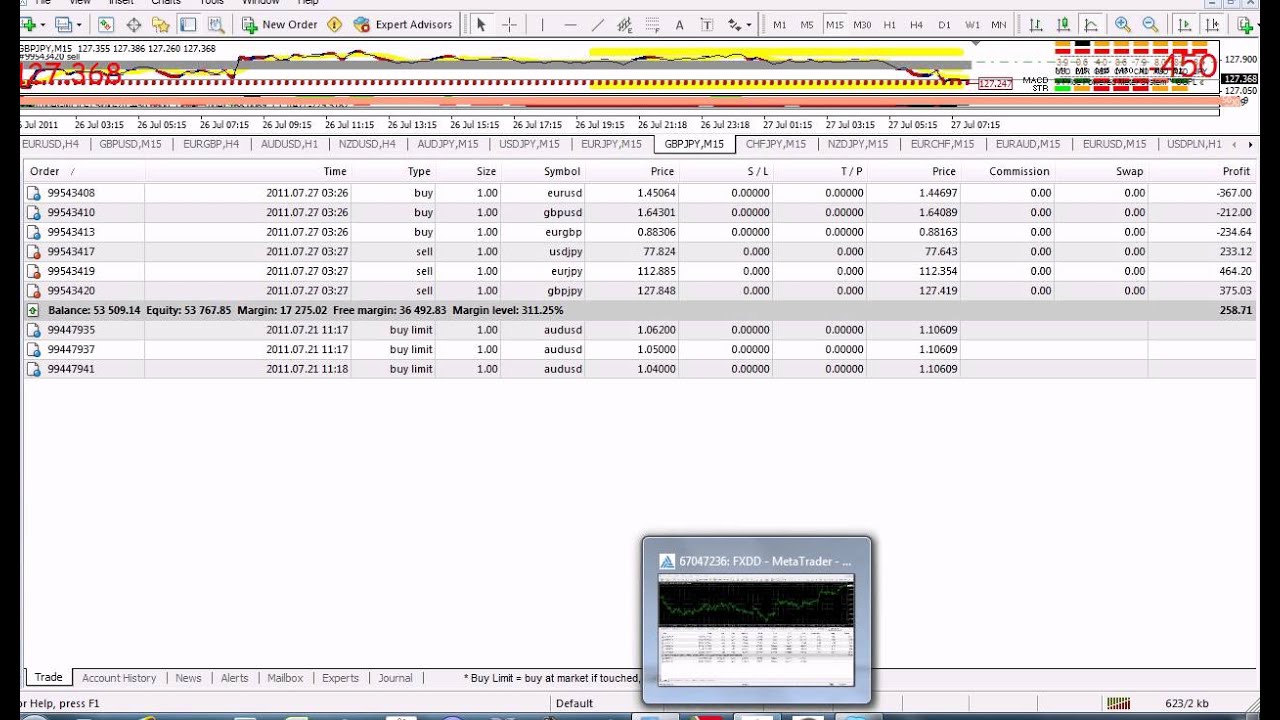
Task: Open the Mailbox terminal tab
Action: click(285, 678)
